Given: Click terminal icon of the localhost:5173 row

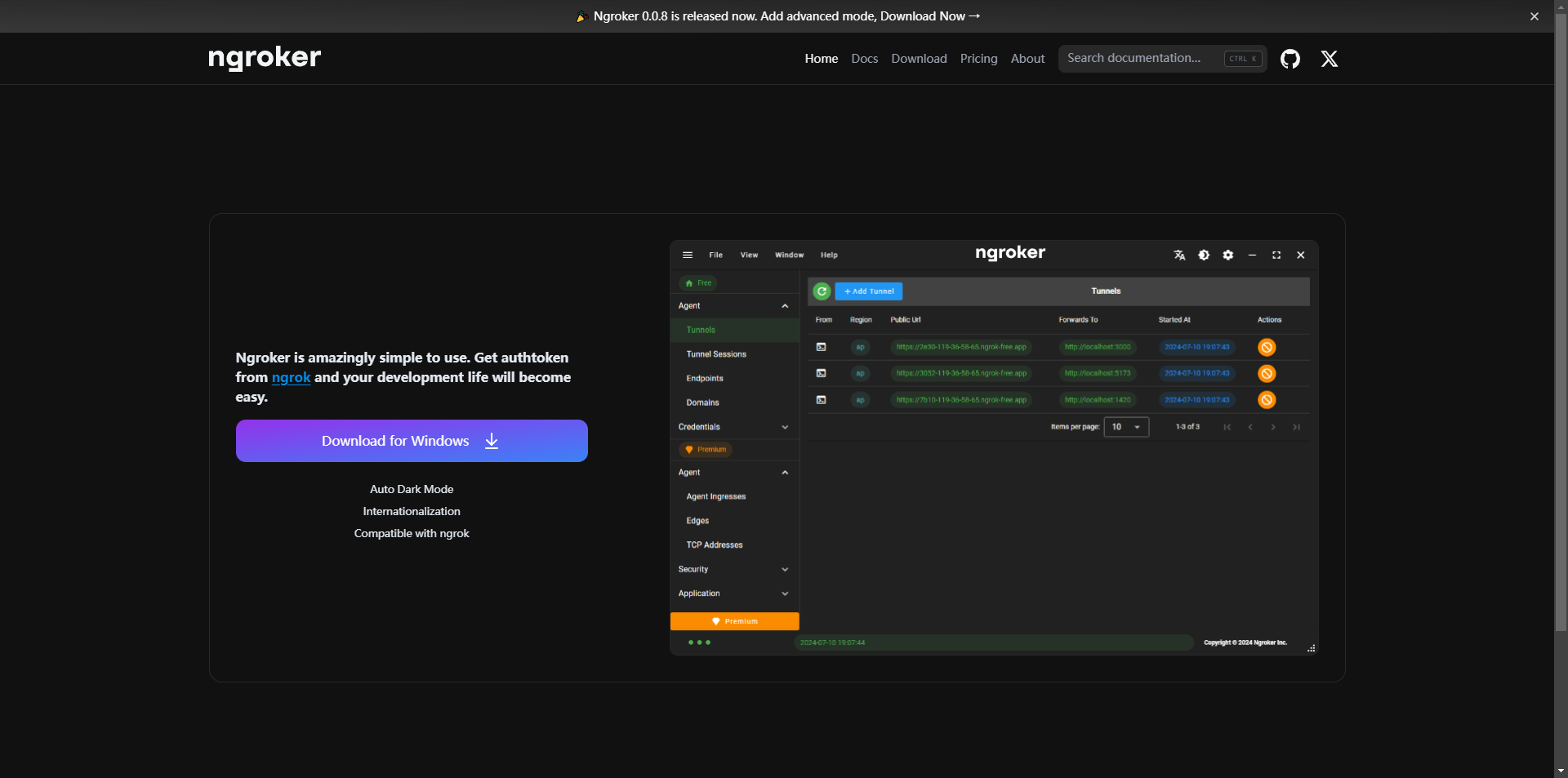Looking at the screenshot, I should point(822,373).
